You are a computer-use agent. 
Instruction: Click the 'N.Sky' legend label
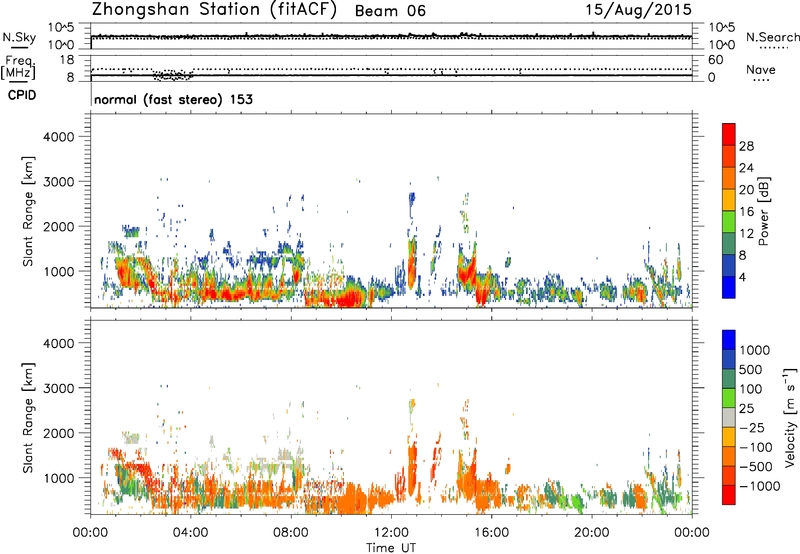click(x=19, y=37)
